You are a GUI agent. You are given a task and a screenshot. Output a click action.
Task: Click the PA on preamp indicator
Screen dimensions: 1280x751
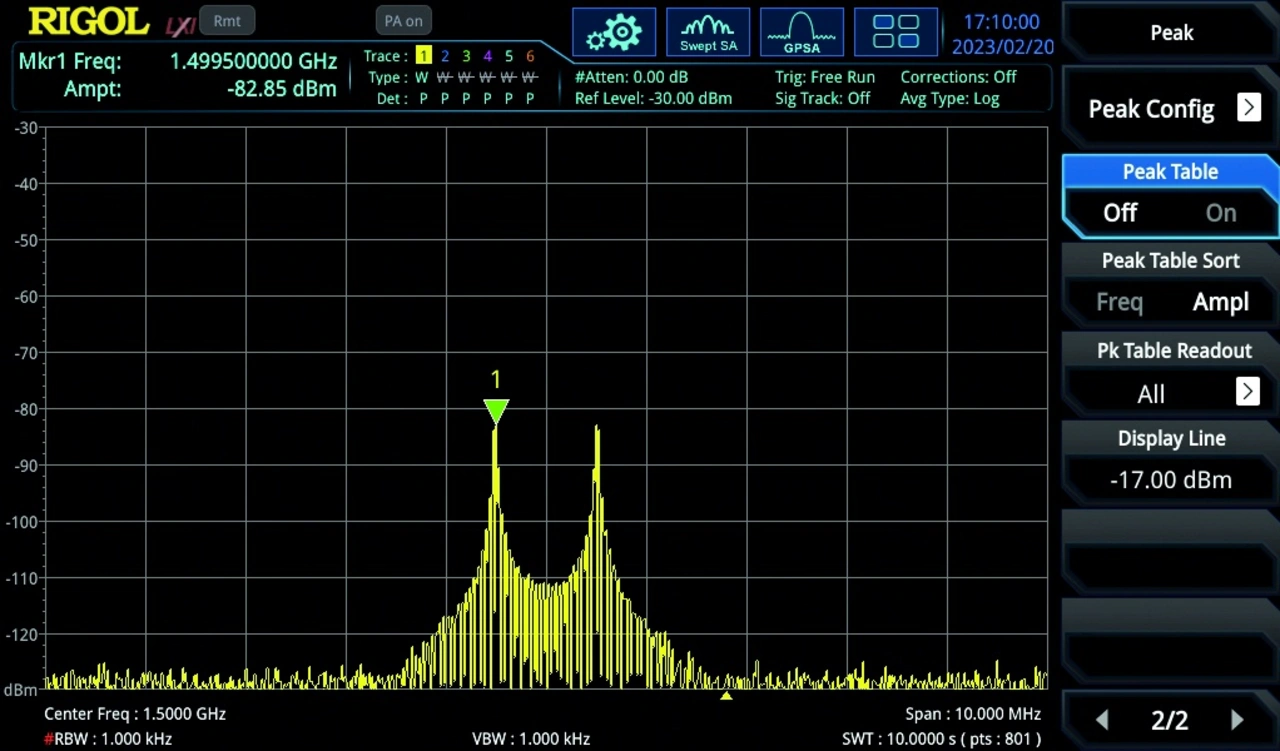pyautogui.click(x=403, y=21)
